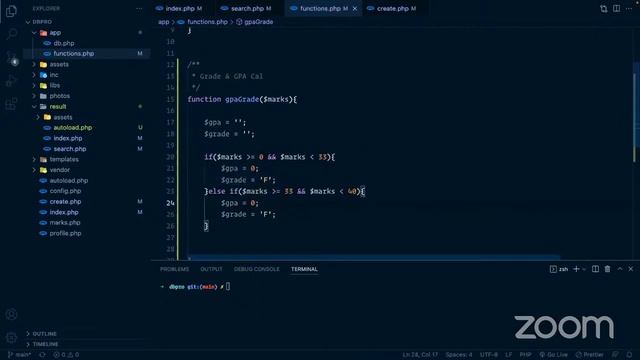Screen dimensions: 640x360
Task: Select the functions.php editor tab
Action: point(320,9)
